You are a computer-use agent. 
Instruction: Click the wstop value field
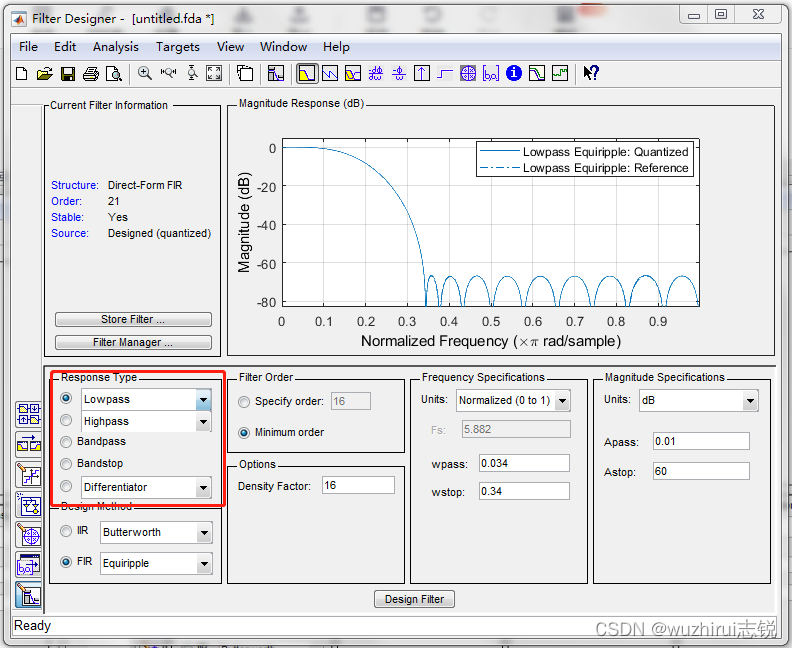pos(524,491)
